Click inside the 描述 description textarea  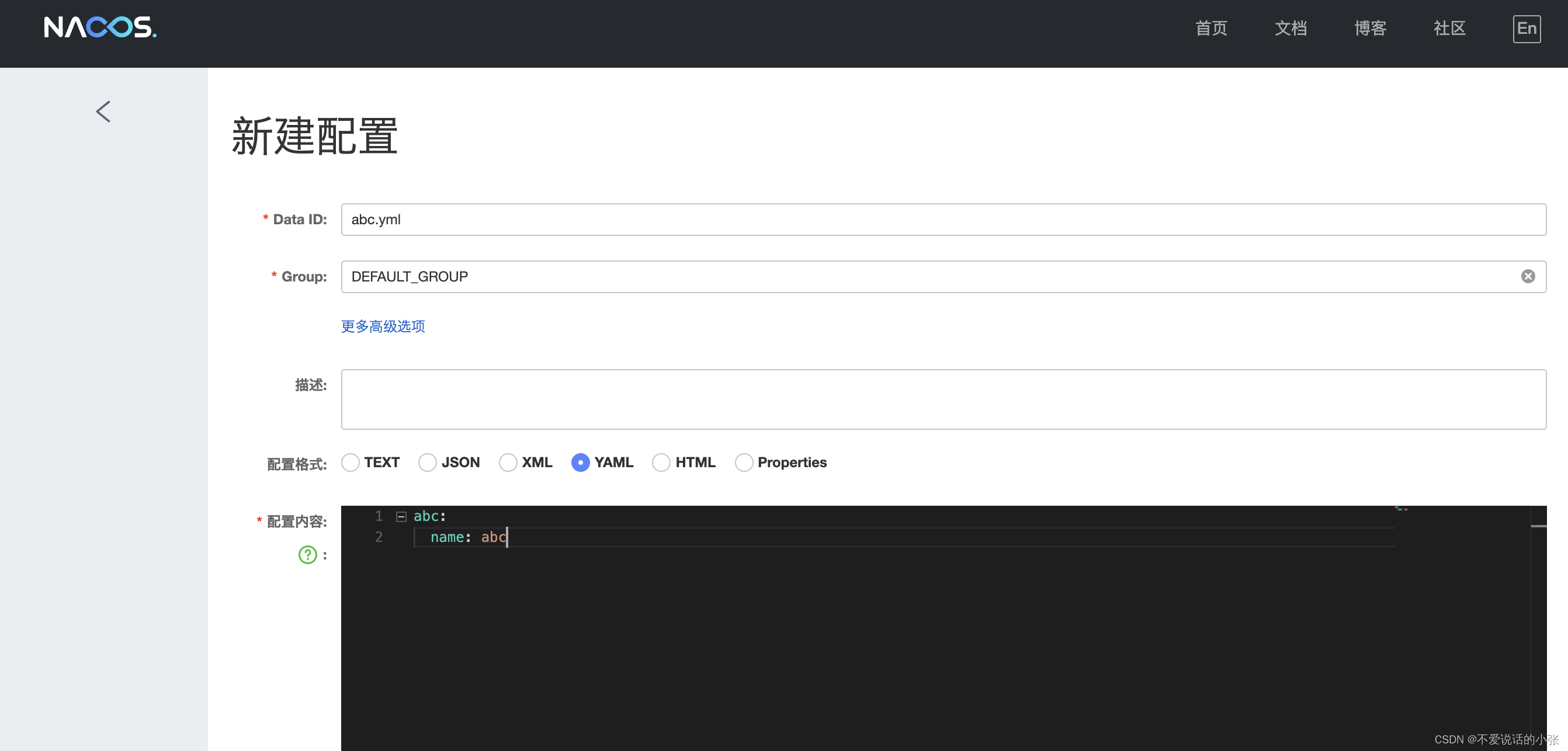943,399
